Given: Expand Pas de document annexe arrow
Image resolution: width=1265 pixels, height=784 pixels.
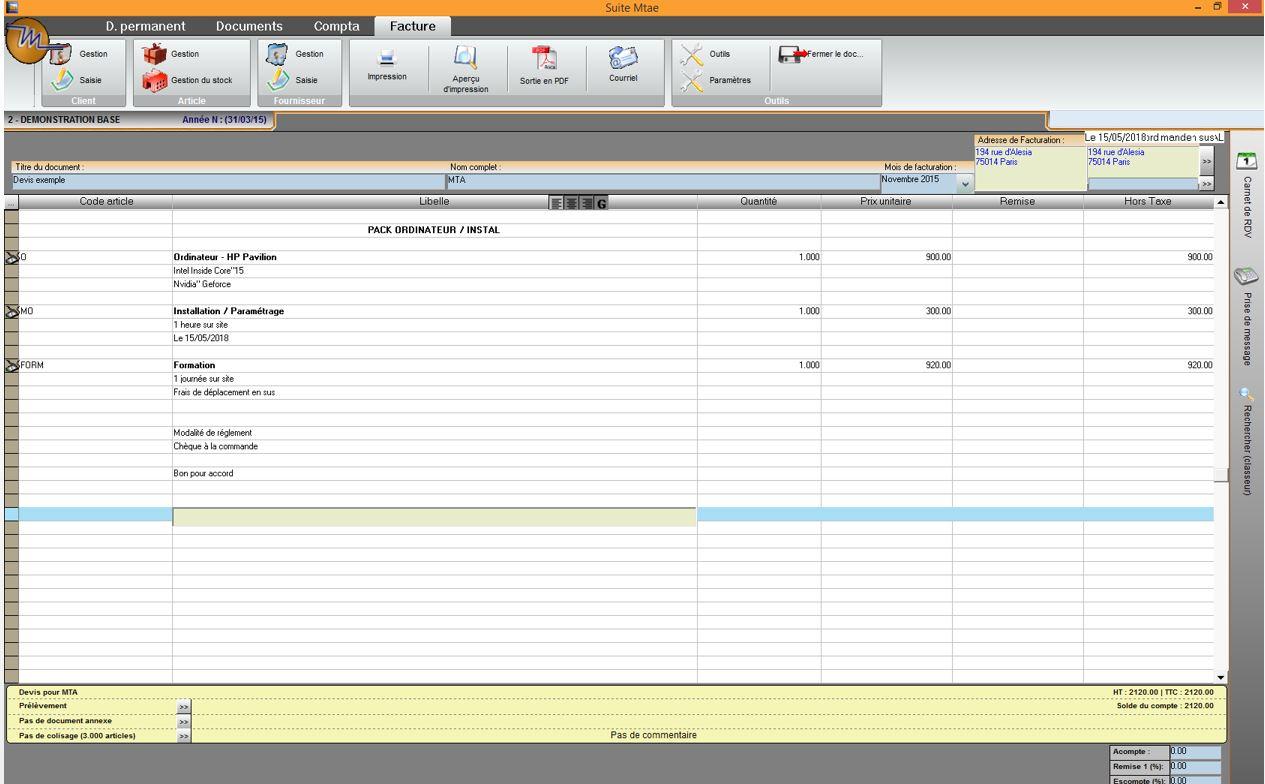Looking at the screenshot, I should [x=184, y=721].
